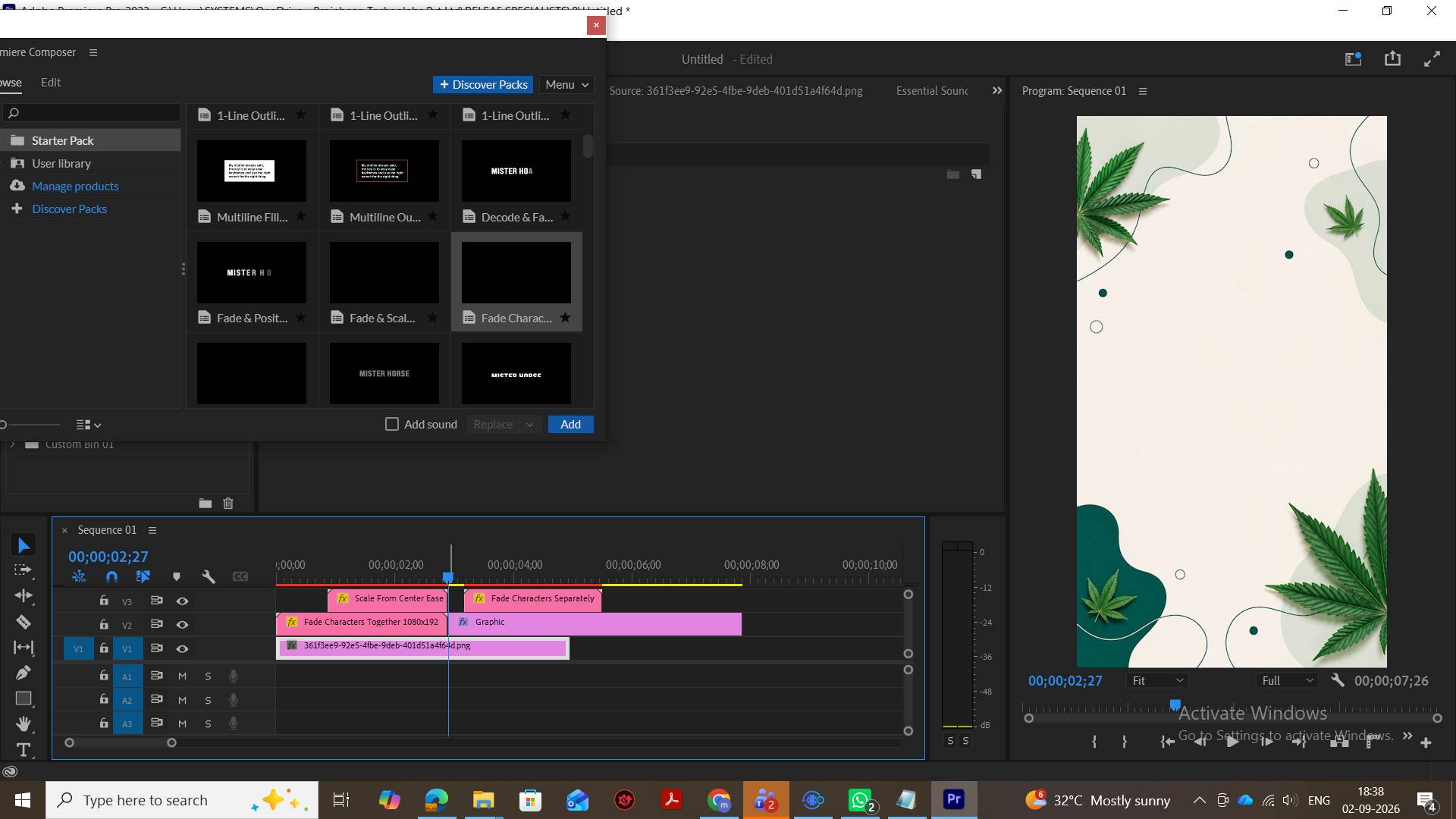This screenshot has width=1456, height=819.
Task: Hide the V3 track output
Action: [x=182, y=601]
